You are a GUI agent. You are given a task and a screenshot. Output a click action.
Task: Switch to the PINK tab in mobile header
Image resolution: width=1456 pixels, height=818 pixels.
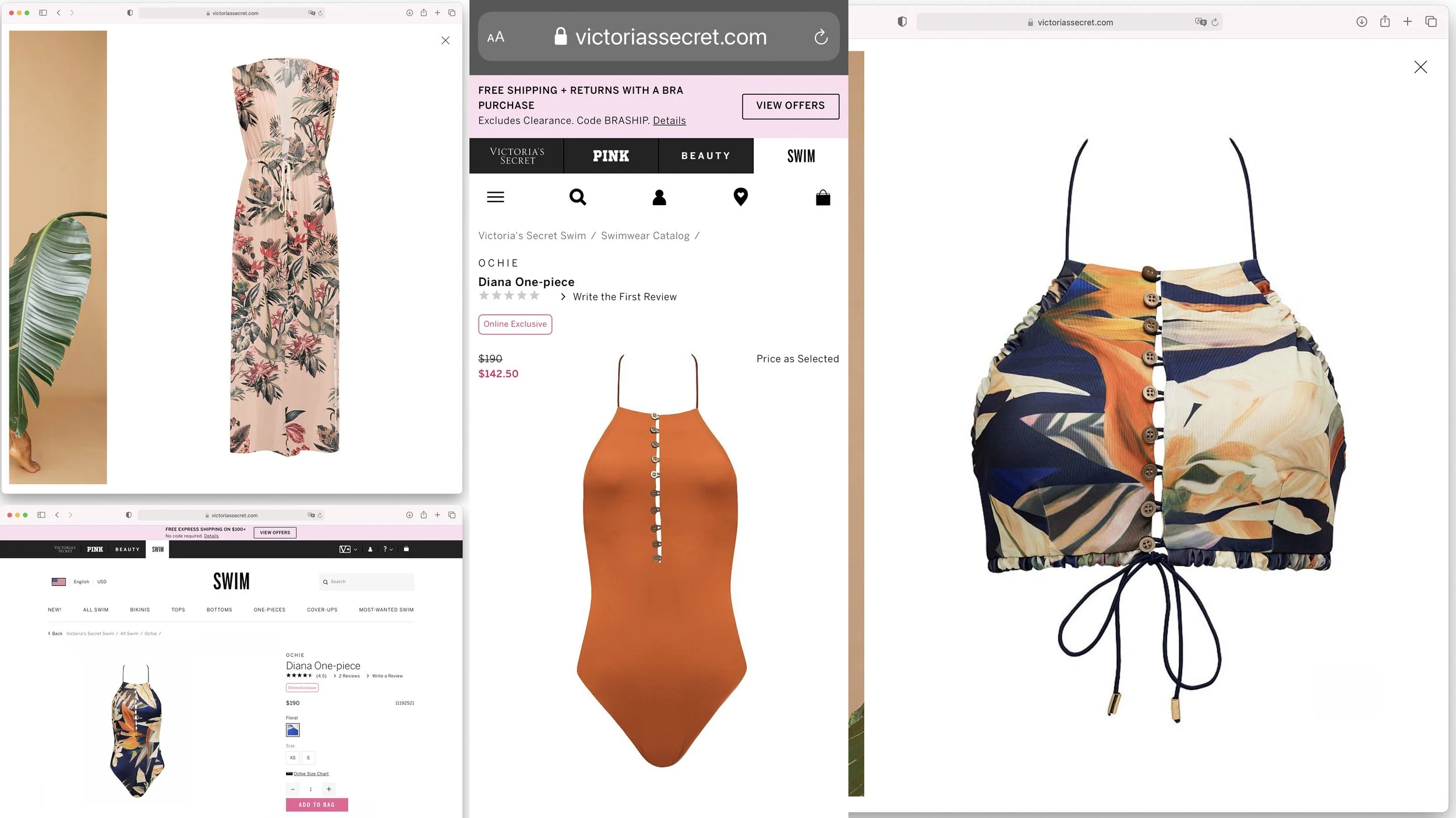pyautogui.click(x=611, y=156)
